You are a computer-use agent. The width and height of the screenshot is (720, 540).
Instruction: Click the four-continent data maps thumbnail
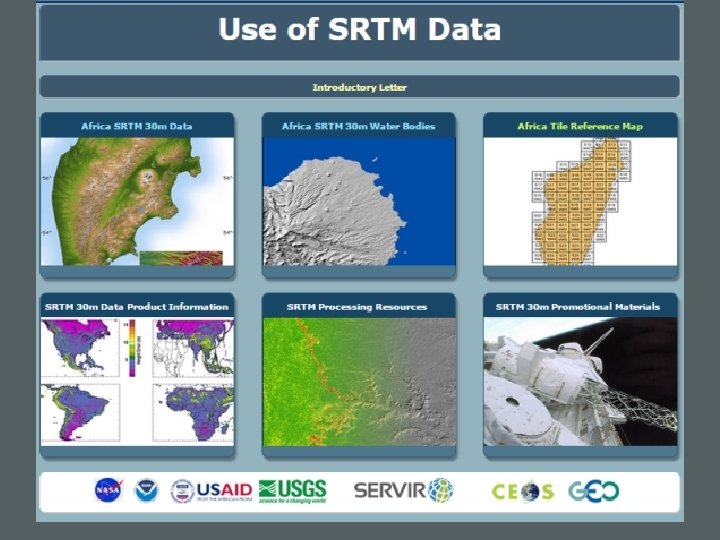pyautogui.click(x=137, y=382)
